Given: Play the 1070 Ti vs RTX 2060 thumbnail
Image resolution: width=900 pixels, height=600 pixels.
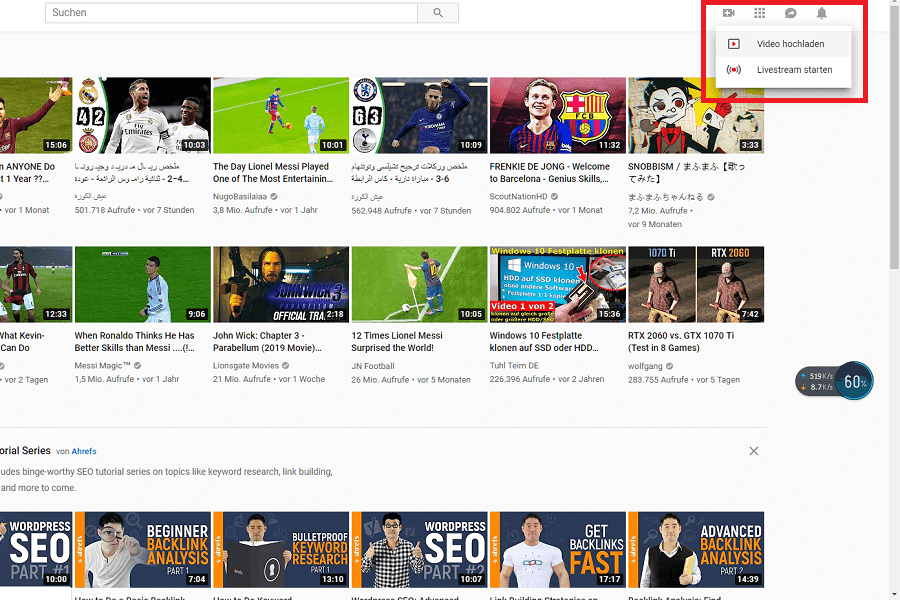Looking at the screenshot, I should click(x=696, y=284).
